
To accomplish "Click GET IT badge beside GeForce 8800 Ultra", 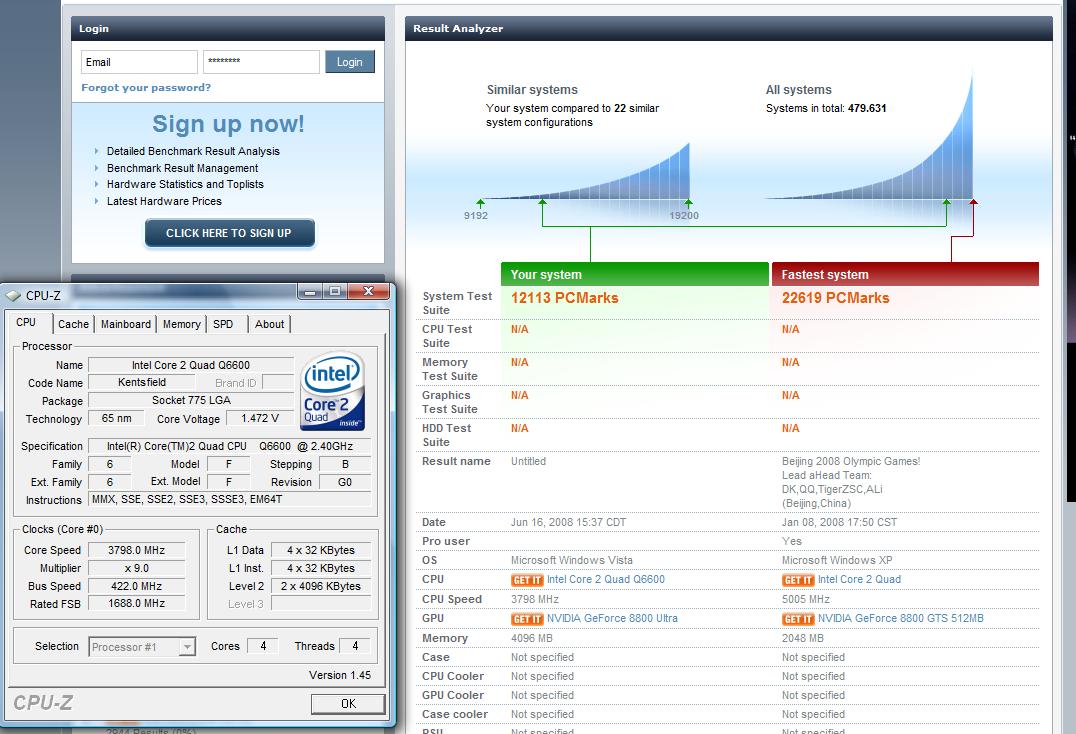I will pyautogui.click(x=527, y=619).
